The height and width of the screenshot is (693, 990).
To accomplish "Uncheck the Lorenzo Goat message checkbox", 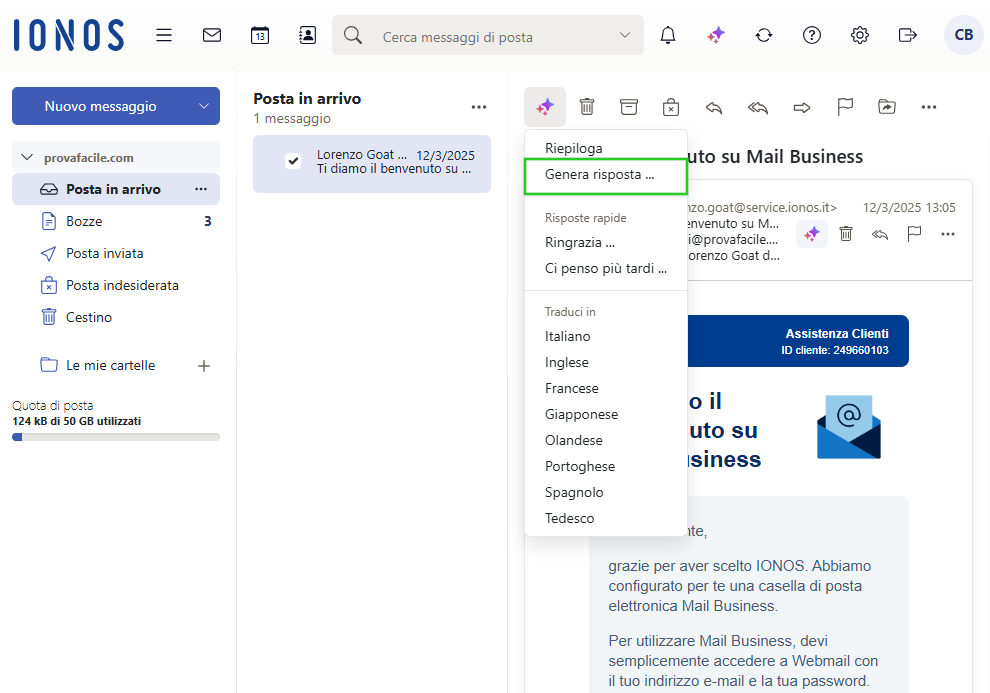I will [293, 161].
